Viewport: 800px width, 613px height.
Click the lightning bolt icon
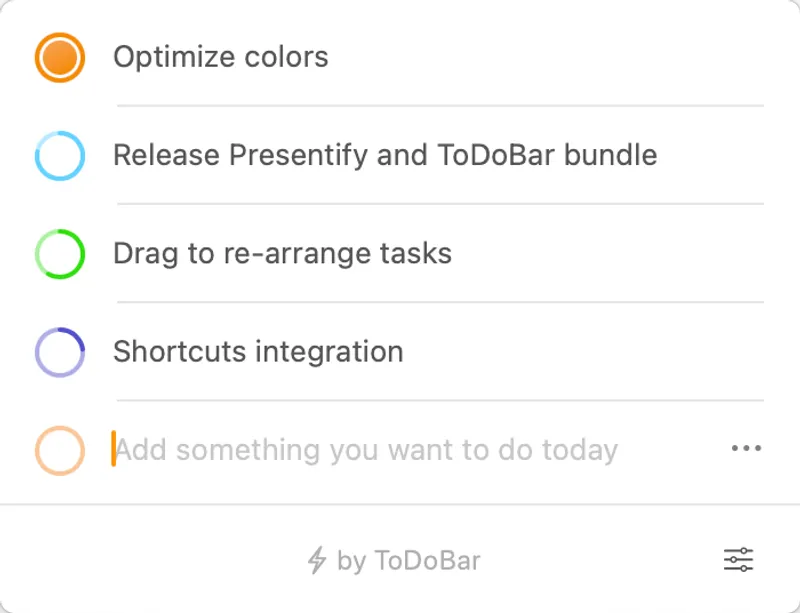318,560
